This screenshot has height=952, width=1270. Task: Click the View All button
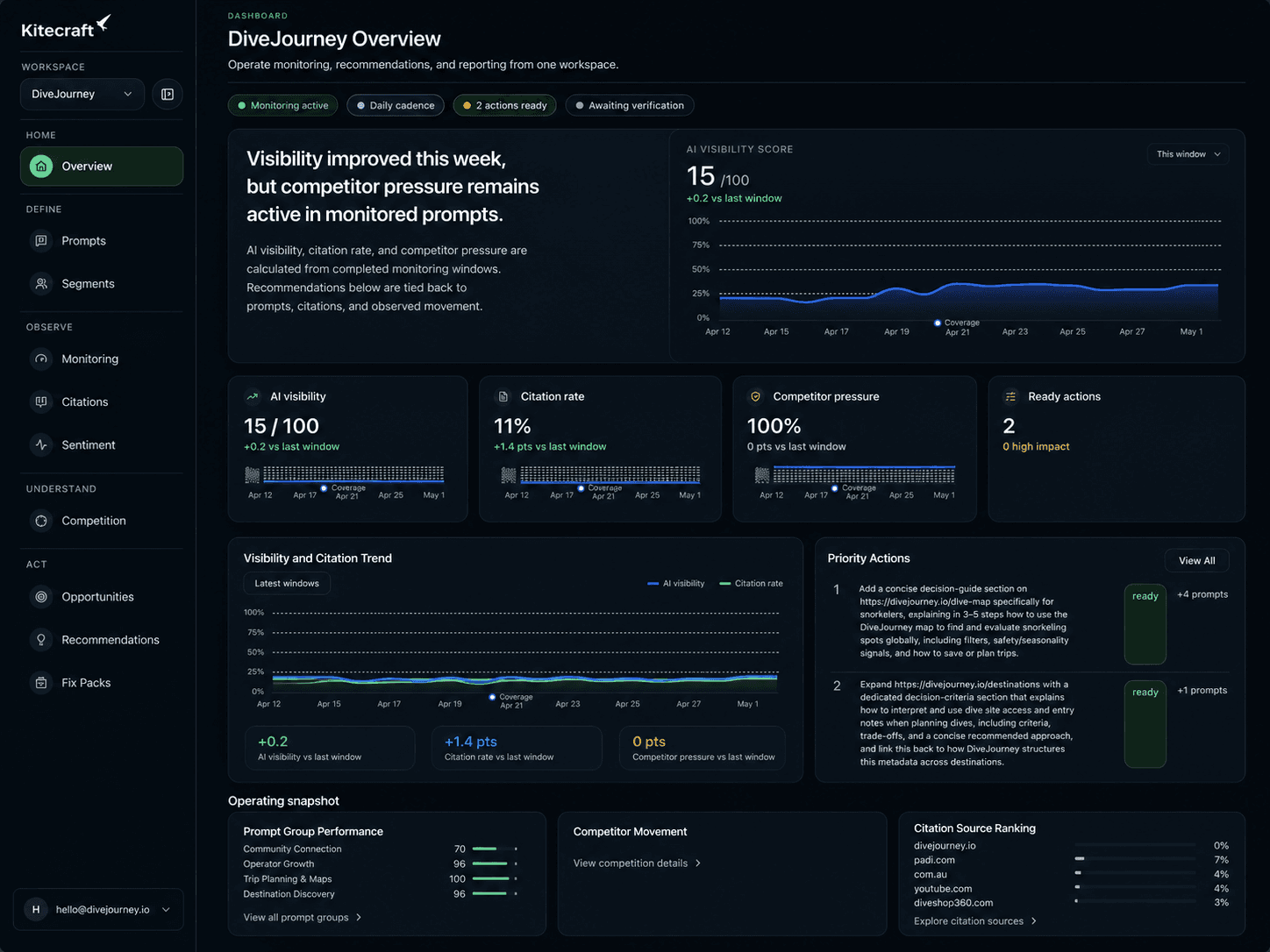point(1197,561)
